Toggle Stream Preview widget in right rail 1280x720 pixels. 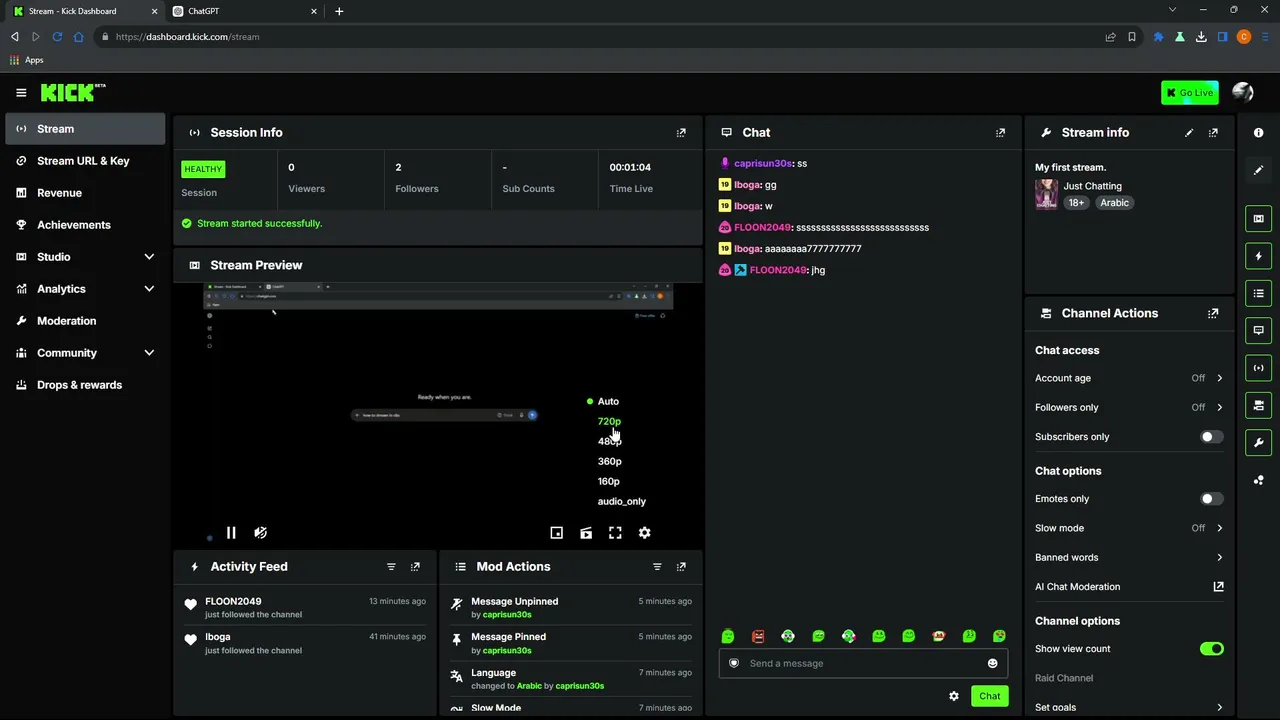[1259, 219]
